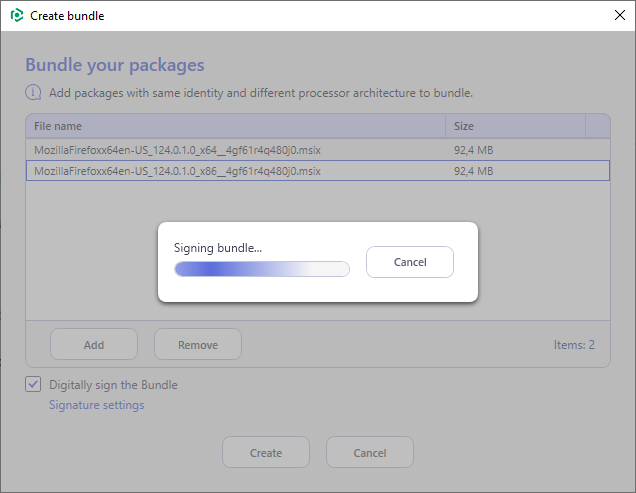This screenshot has width=636, height=493.
Task: Click the bottom Cancel button next to Create
Action: point(370,452)
